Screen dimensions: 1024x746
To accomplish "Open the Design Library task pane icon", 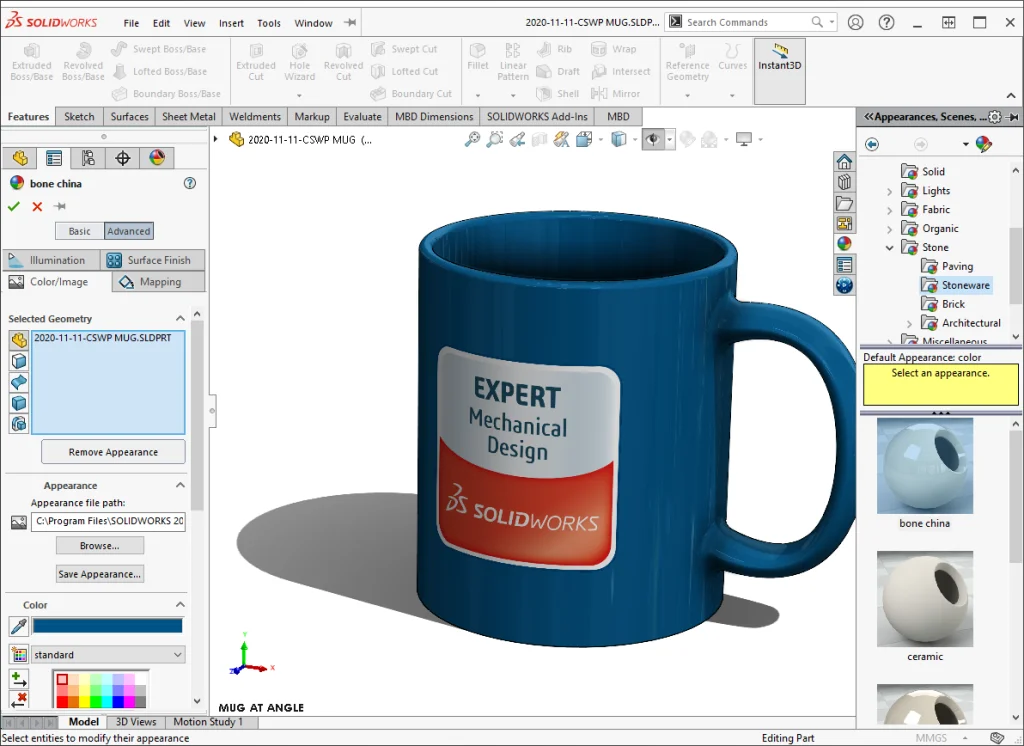I will [845, 182].
